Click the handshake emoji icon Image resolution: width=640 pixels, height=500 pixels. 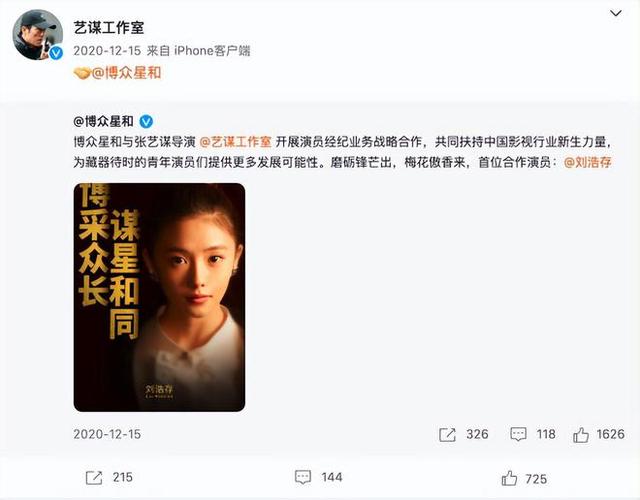[82, 73]
